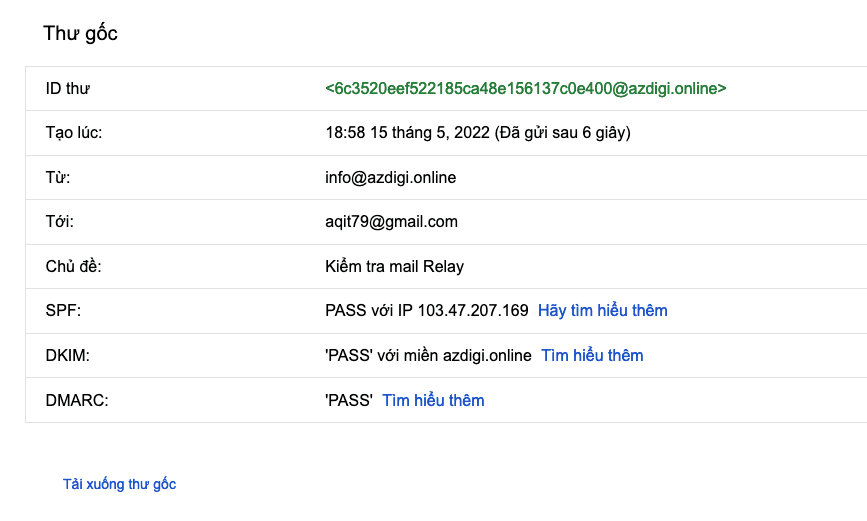The height and width of the screenshot is (521, 867).
Task: Click the "ID thư" row label
Action: pyautogui.click(x=68, y=89)
